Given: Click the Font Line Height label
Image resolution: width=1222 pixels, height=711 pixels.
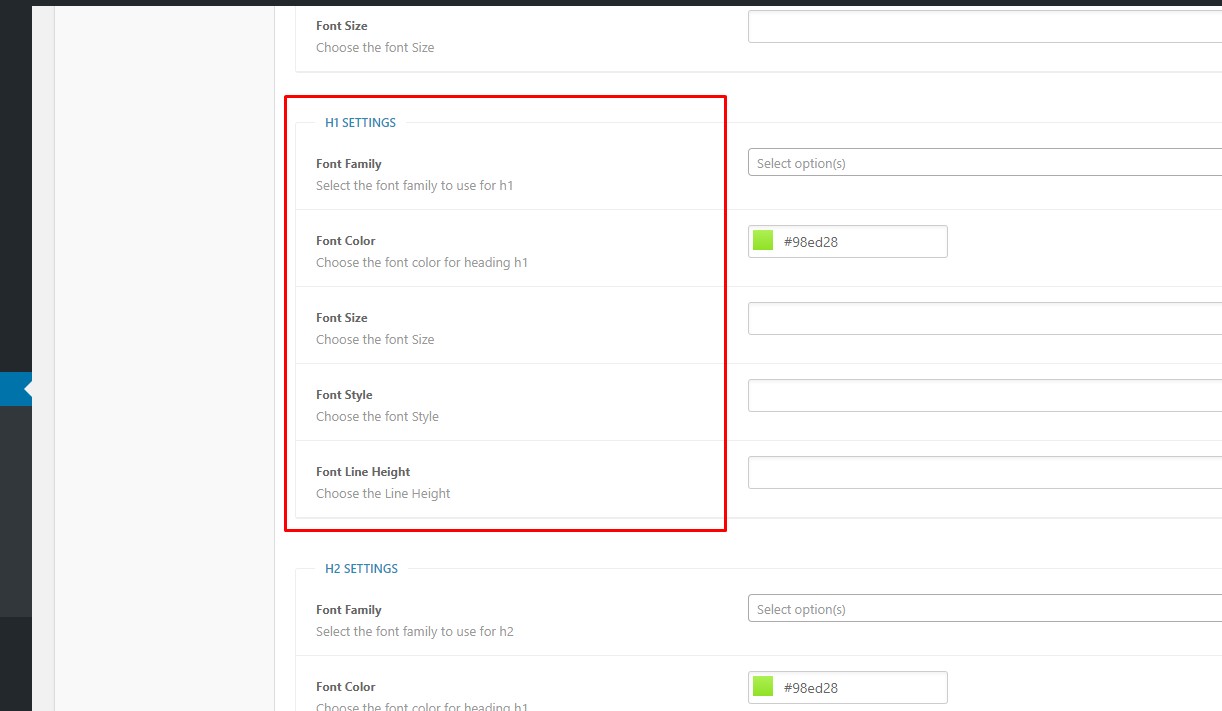Looking at the screenshot, I should click(363, 472).
